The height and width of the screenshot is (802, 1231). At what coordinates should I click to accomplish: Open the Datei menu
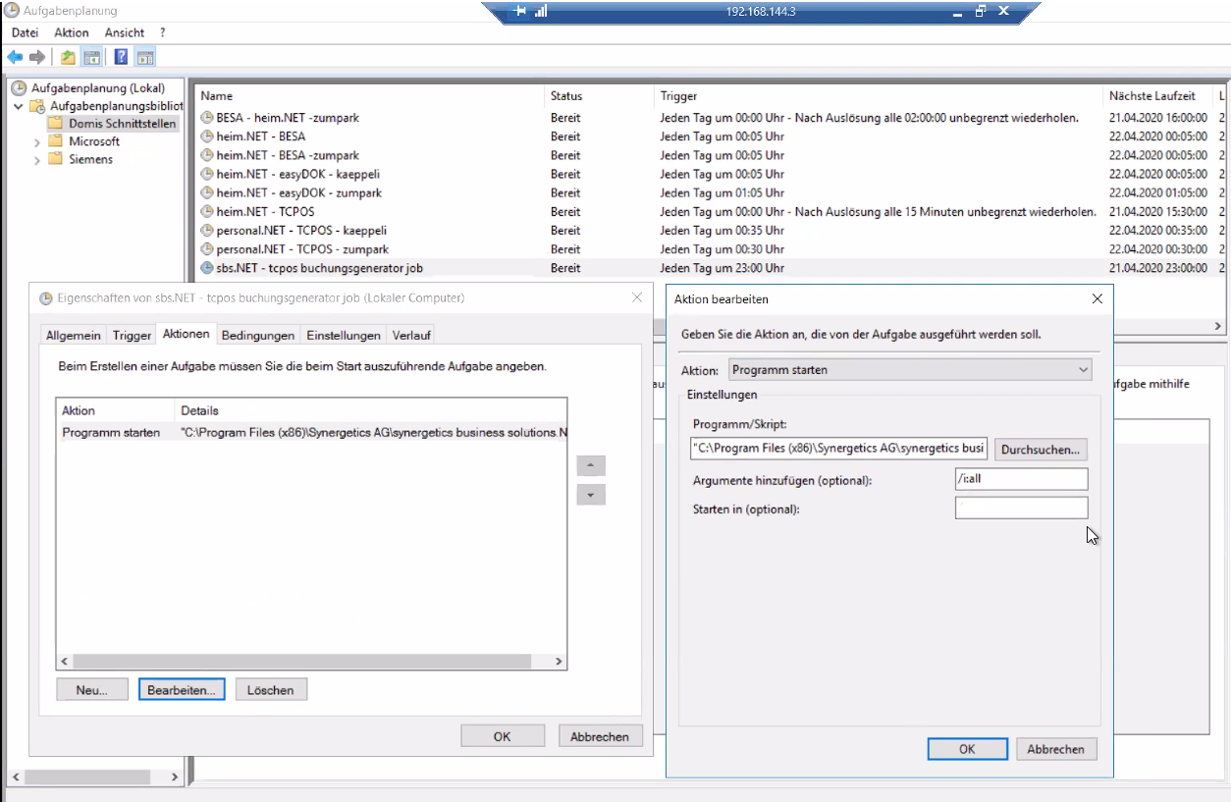tap(25, 33)
